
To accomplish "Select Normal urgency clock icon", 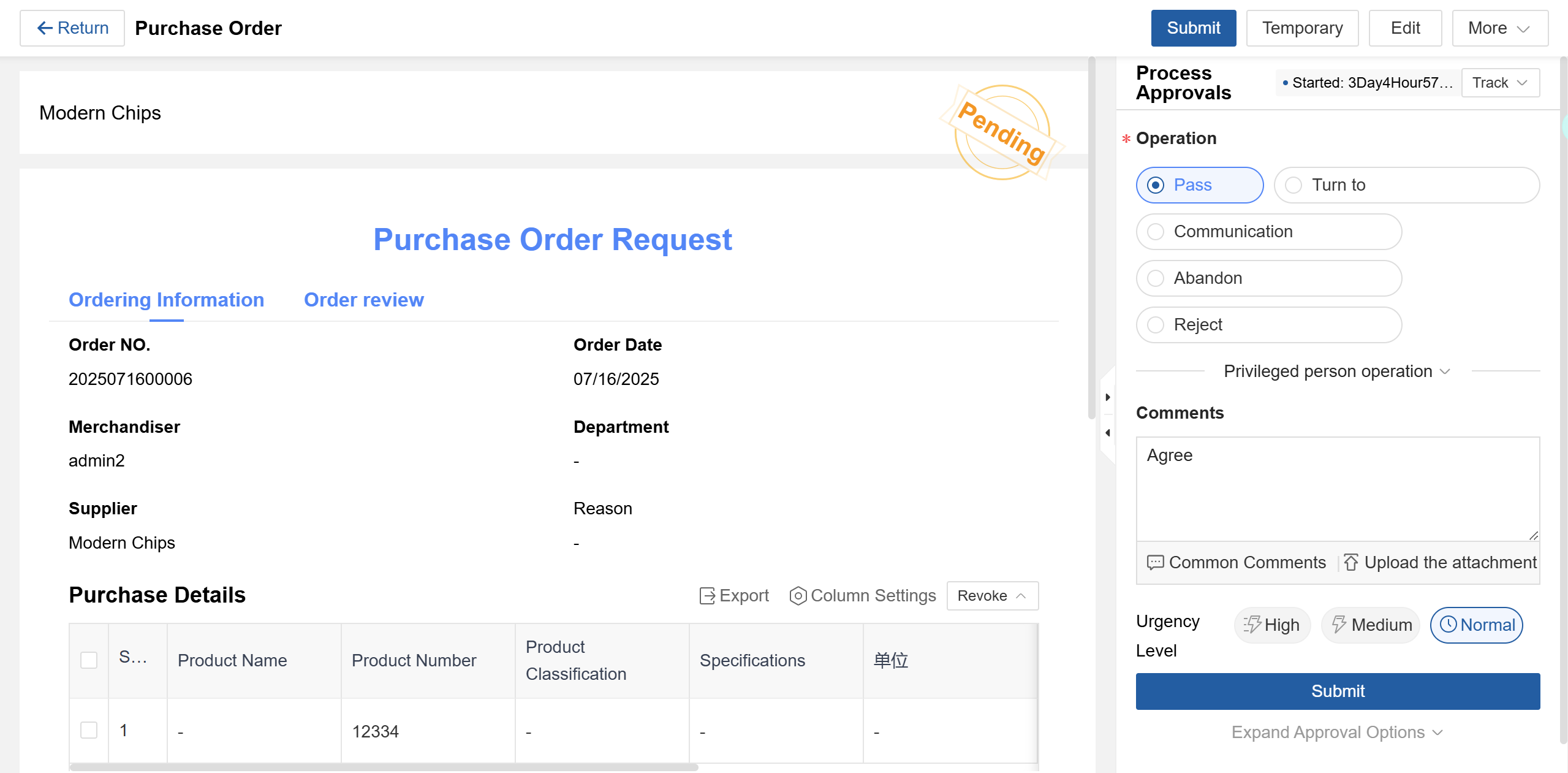I will click(x=1448, y=625).
